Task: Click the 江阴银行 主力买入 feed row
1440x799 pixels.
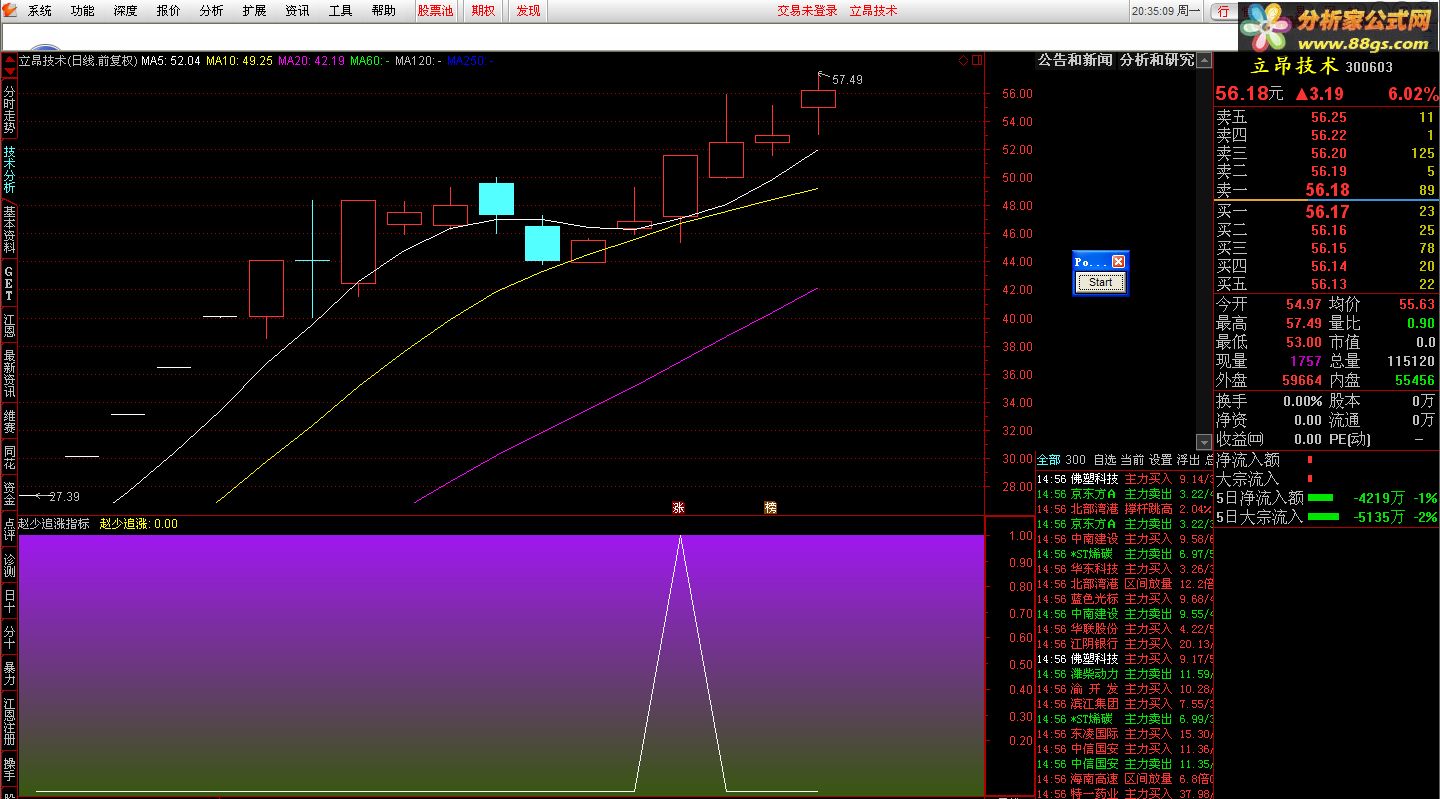Action: pos(1124,644)
